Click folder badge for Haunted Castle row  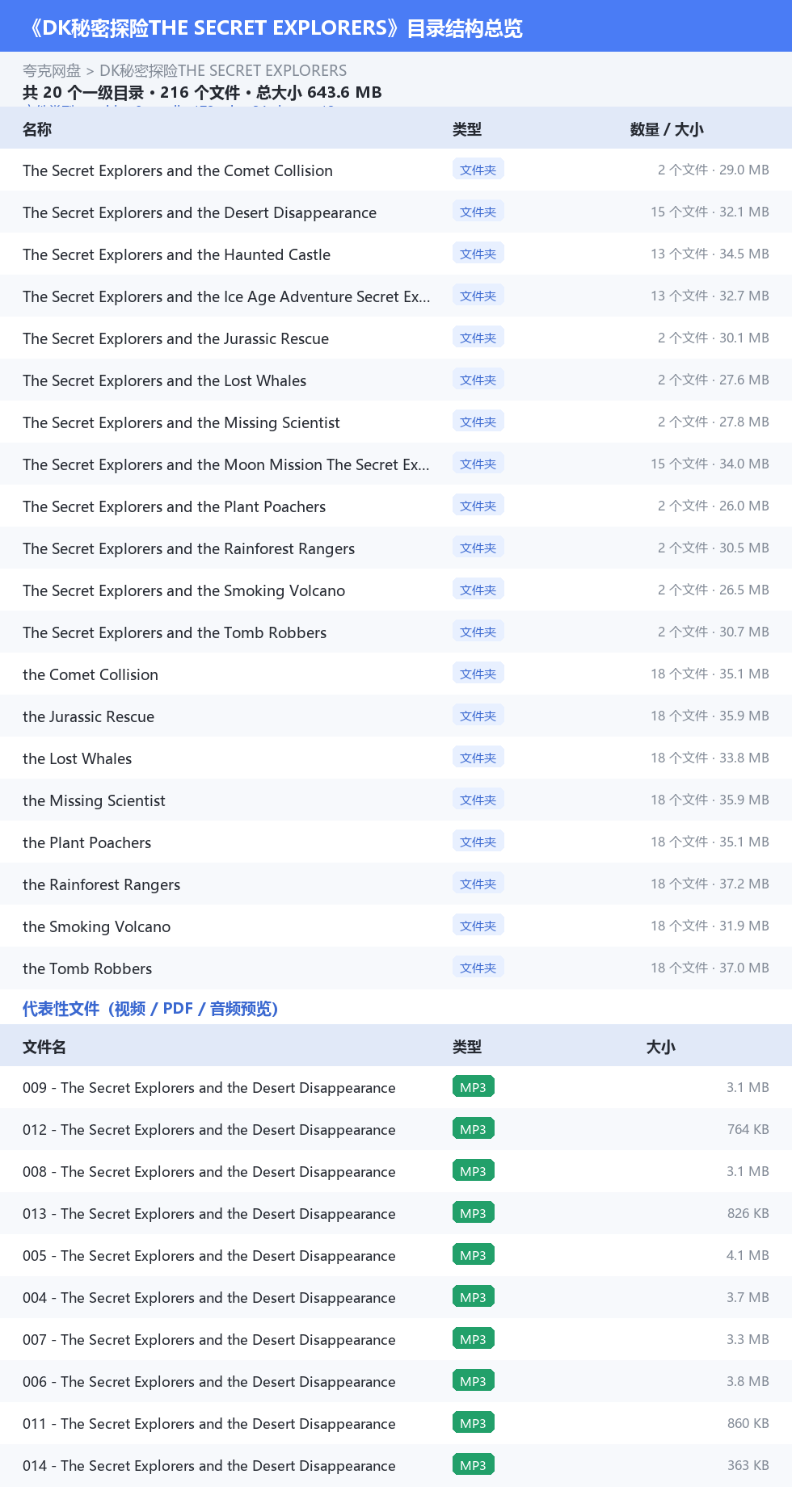pos(478,254)
